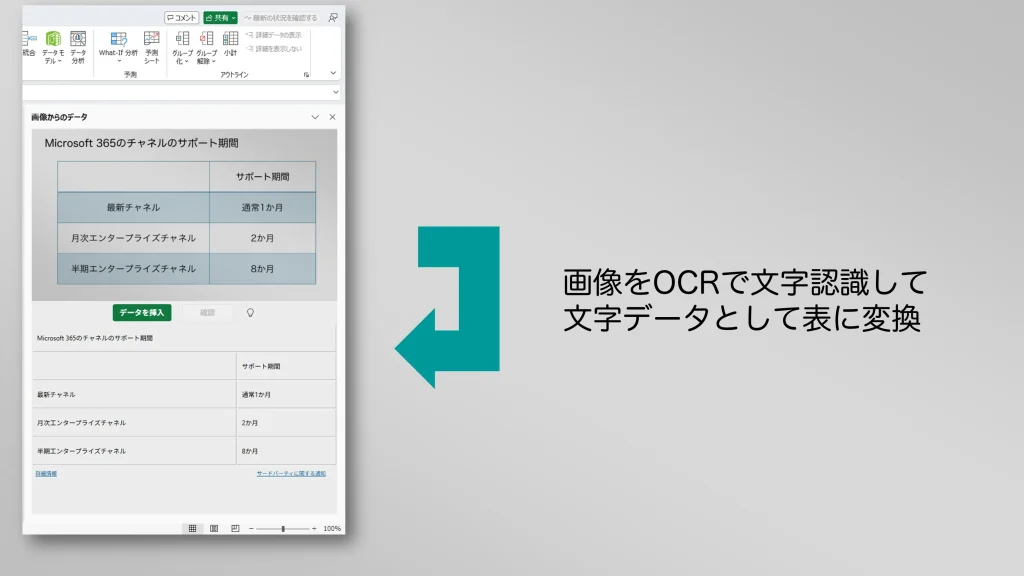Toggle Normal view in the status bar
The width and height of the screenshot is (1024, 576).
(193, 528)
